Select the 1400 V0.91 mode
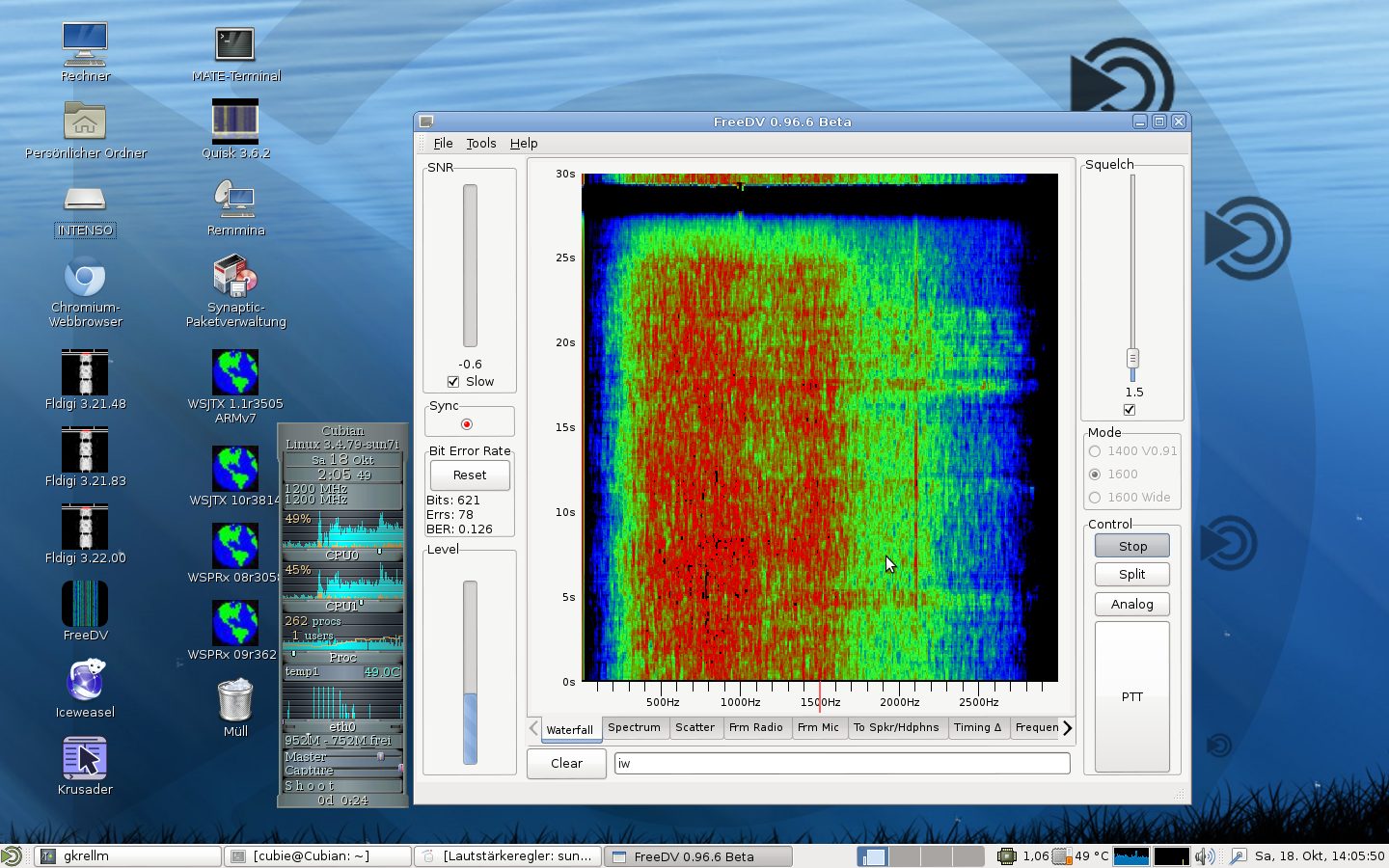 (x=1095, y=451)
